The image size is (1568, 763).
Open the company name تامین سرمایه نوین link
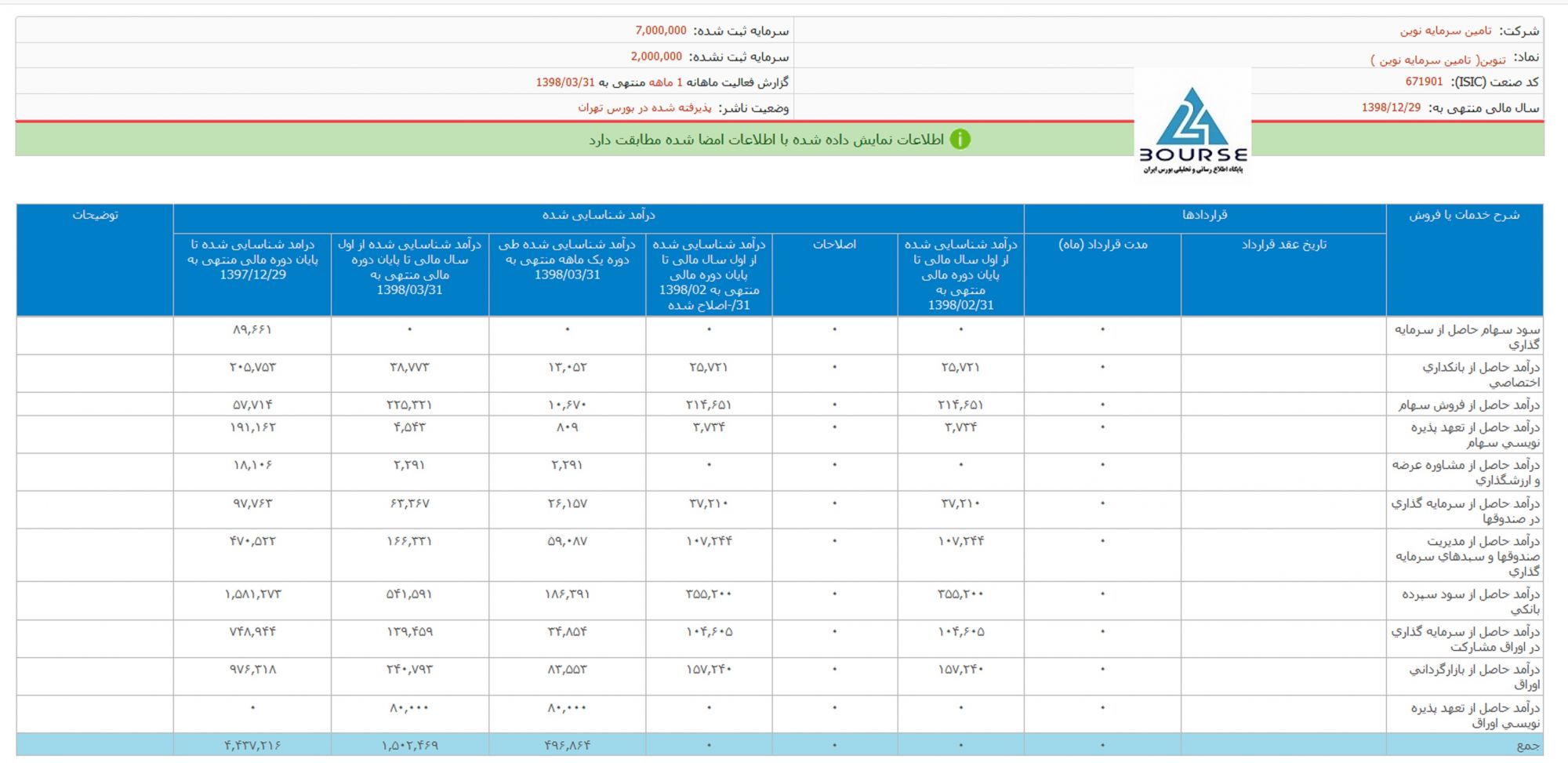pos(1446,31)
